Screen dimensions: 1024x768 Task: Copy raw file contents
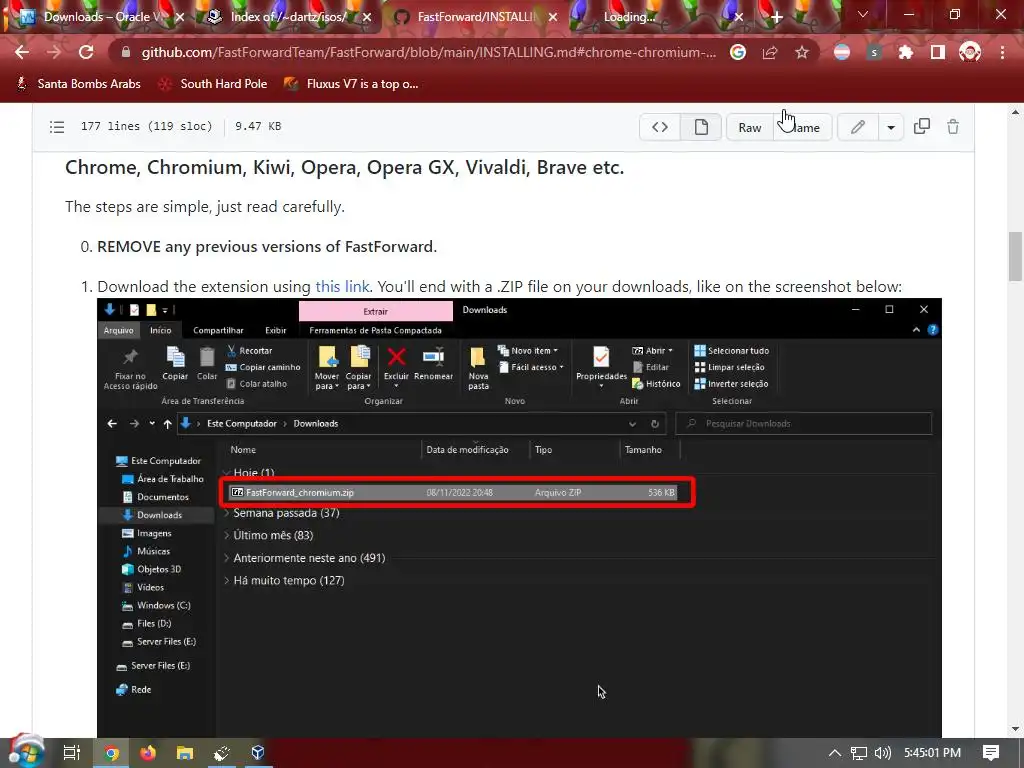coord(921,126)
